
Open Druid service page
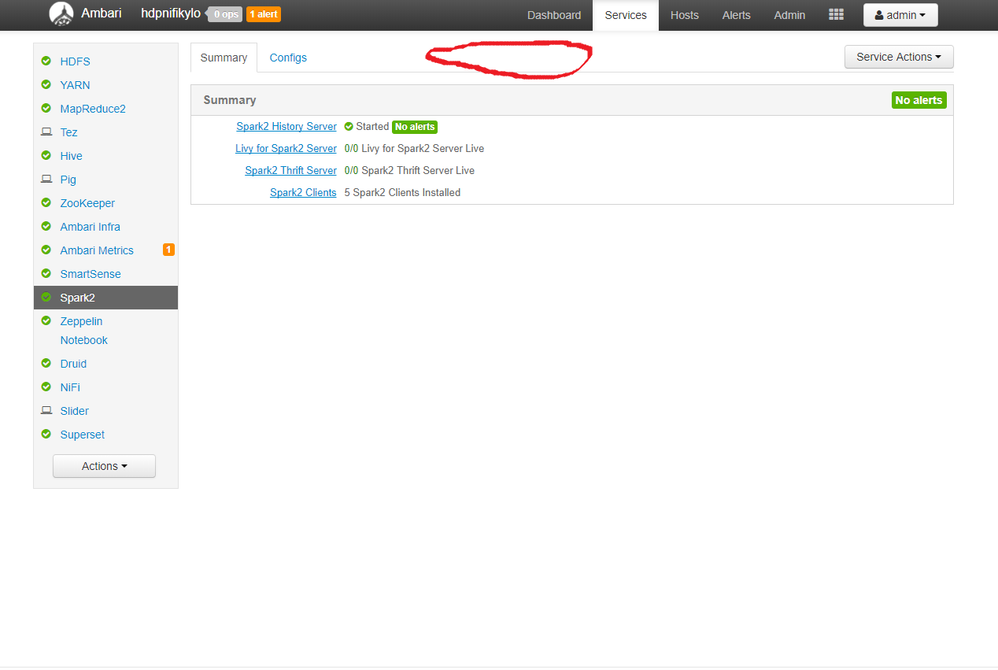[x=73, y=363]
